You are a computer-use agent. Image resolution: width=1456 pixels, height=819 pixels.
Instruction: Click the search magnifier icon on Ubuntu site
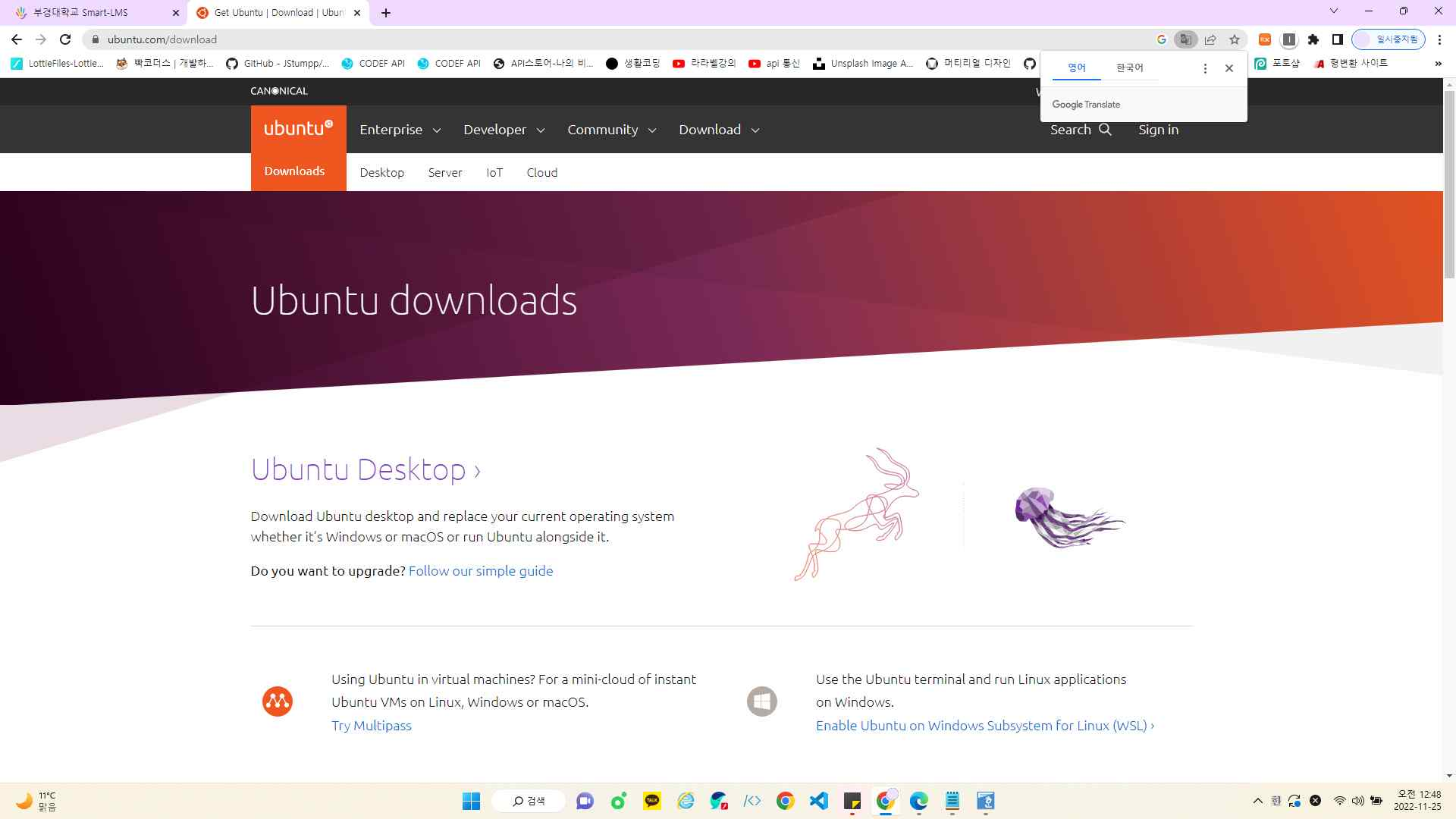(x=1105, y=130)
